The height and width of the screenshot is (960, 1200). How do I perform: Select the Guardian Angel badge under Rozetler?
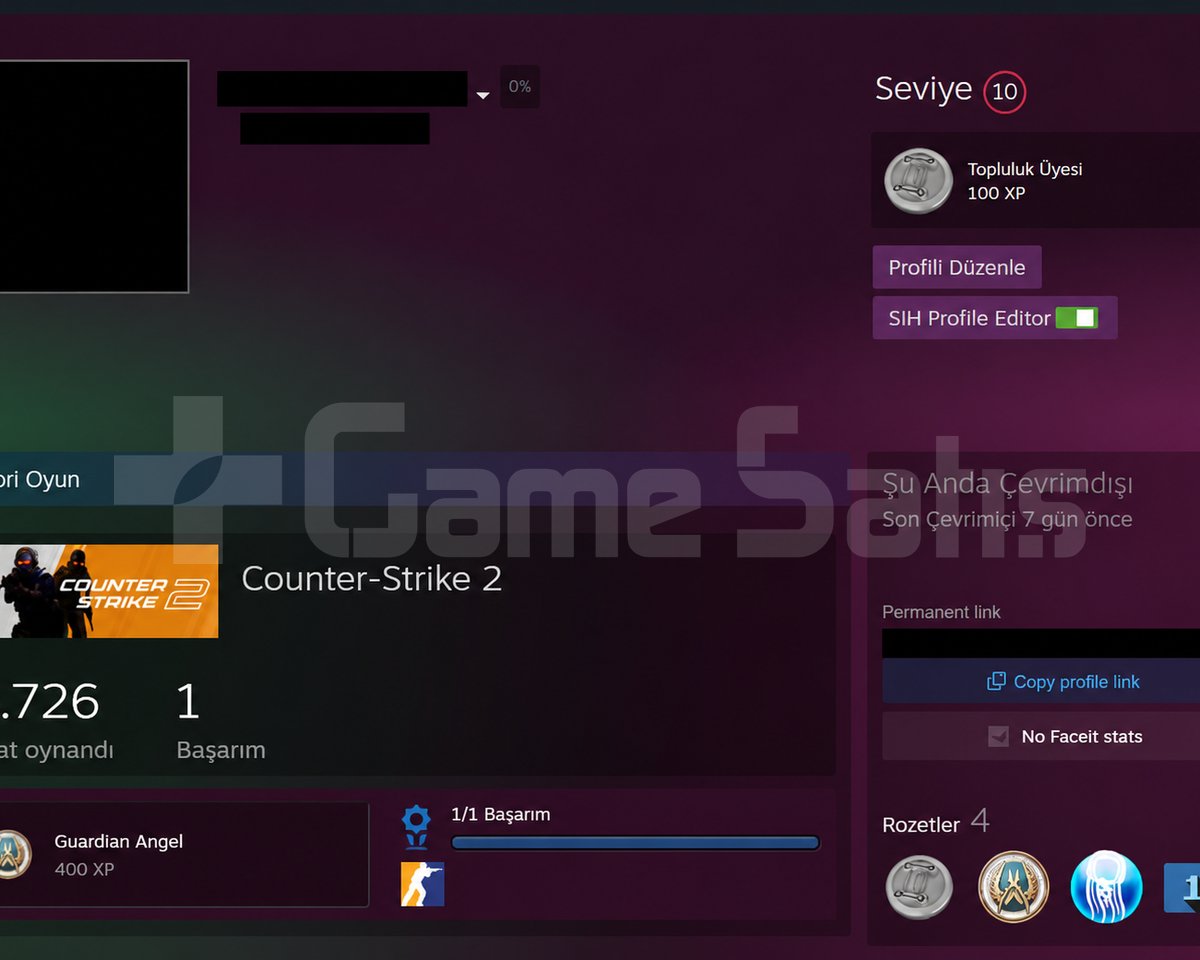[x=1013, y=887]
